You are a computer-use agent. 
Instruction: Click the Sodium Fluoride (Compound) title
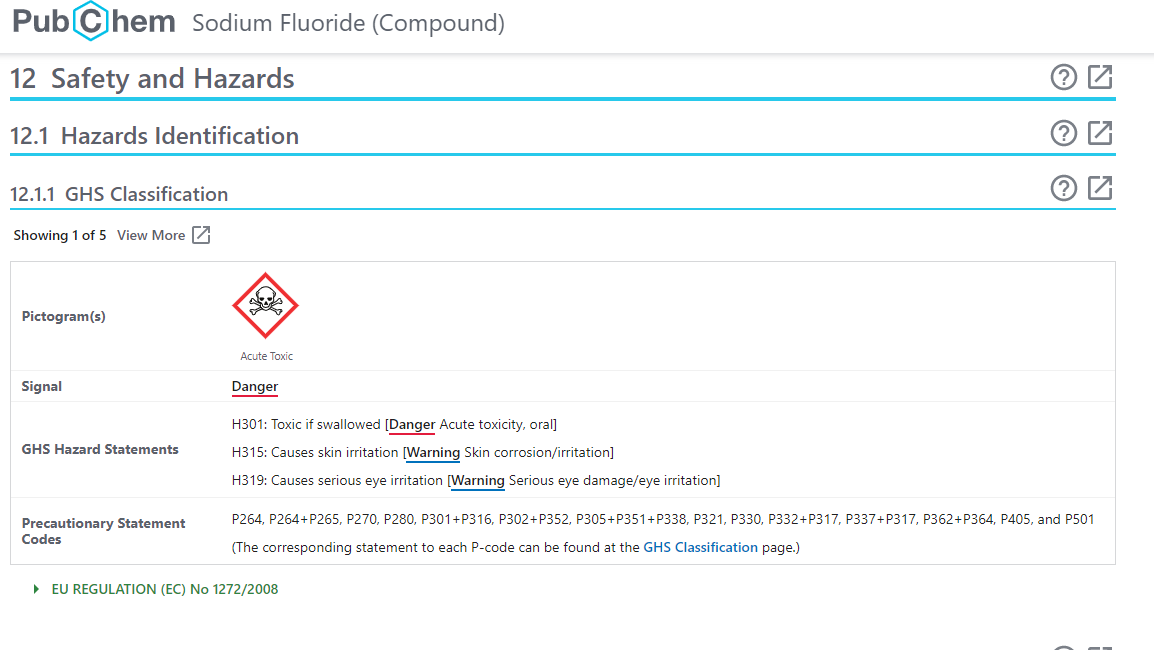348,23
